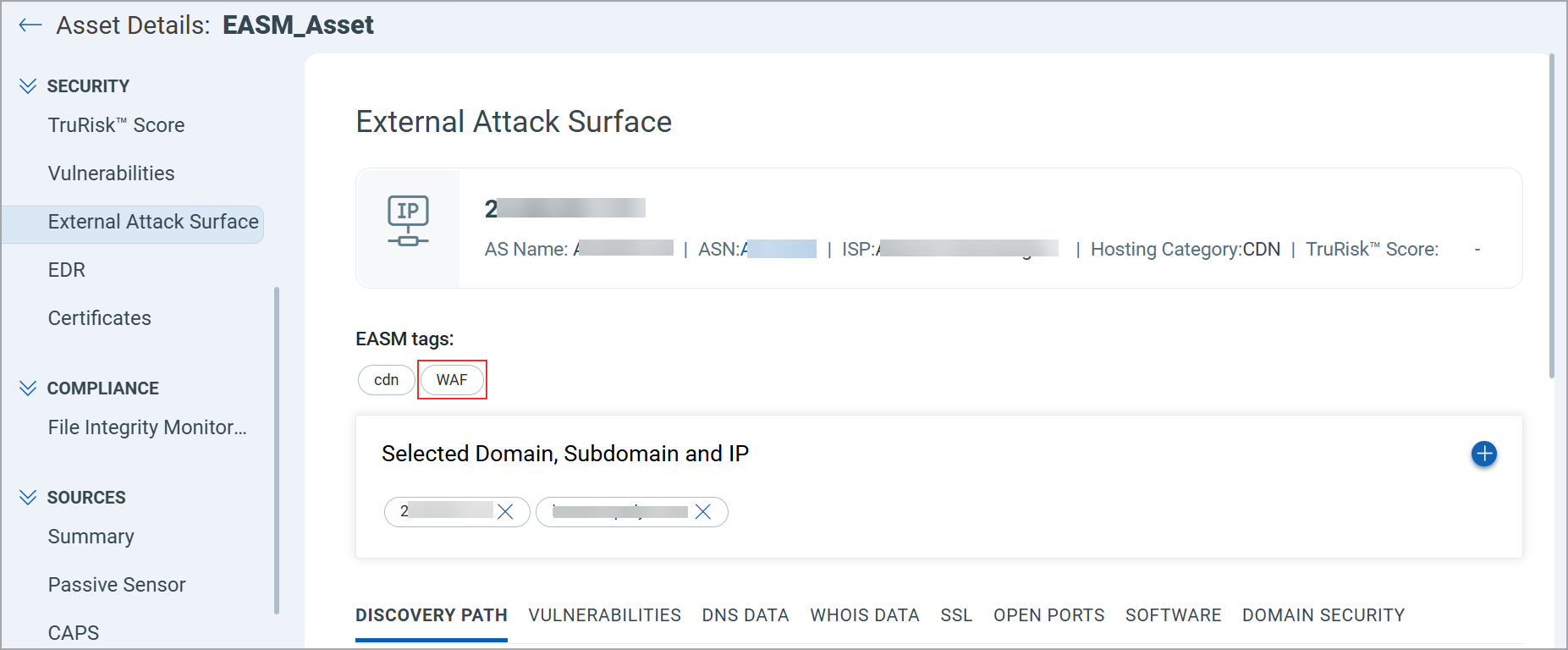
Task: Remove the first selected IP chip
Action: 505,512
